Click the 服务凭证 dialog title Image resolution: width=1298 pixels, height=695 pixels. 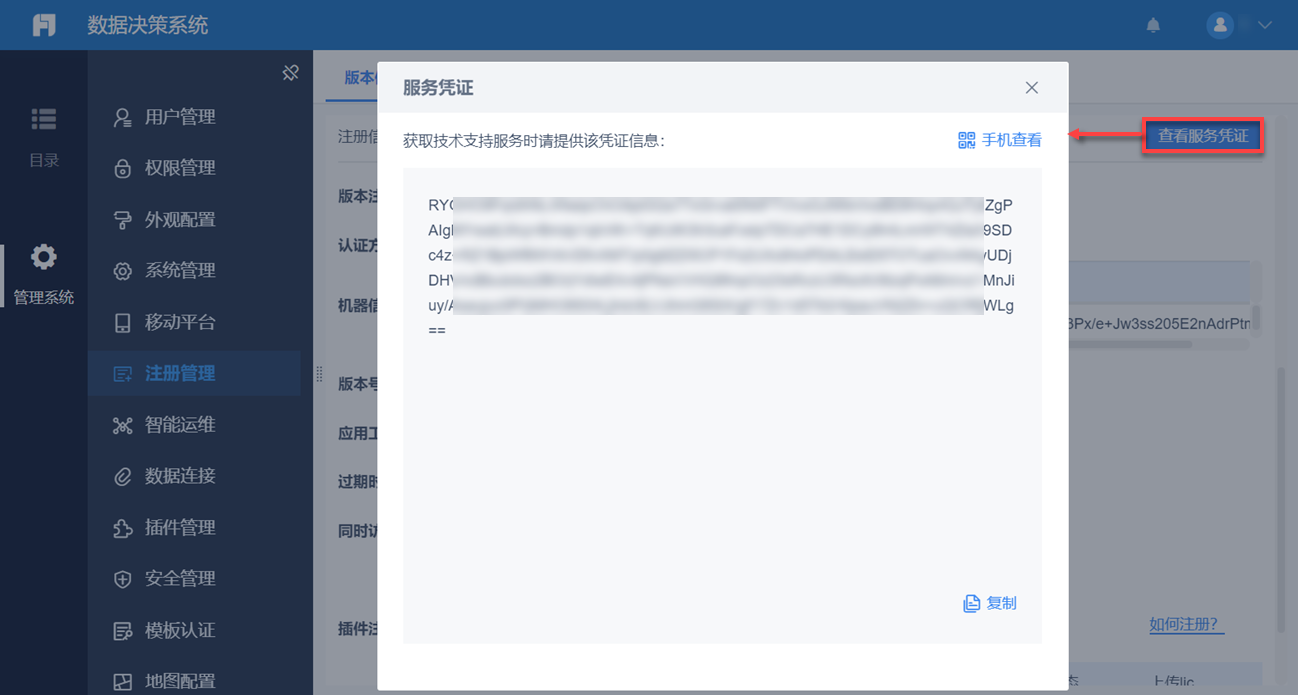click(438, 88)
